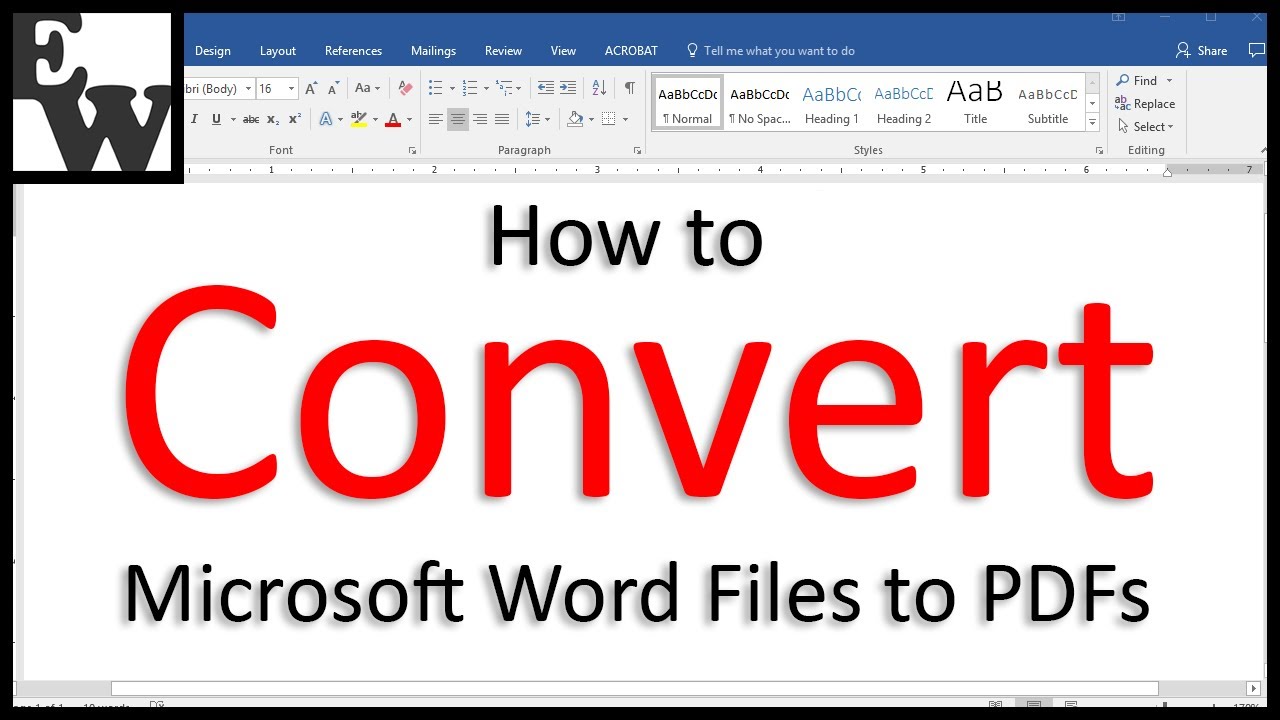Open the Design tab
The height and width of the screenshot is (720, 1280).
coord(213,51)
